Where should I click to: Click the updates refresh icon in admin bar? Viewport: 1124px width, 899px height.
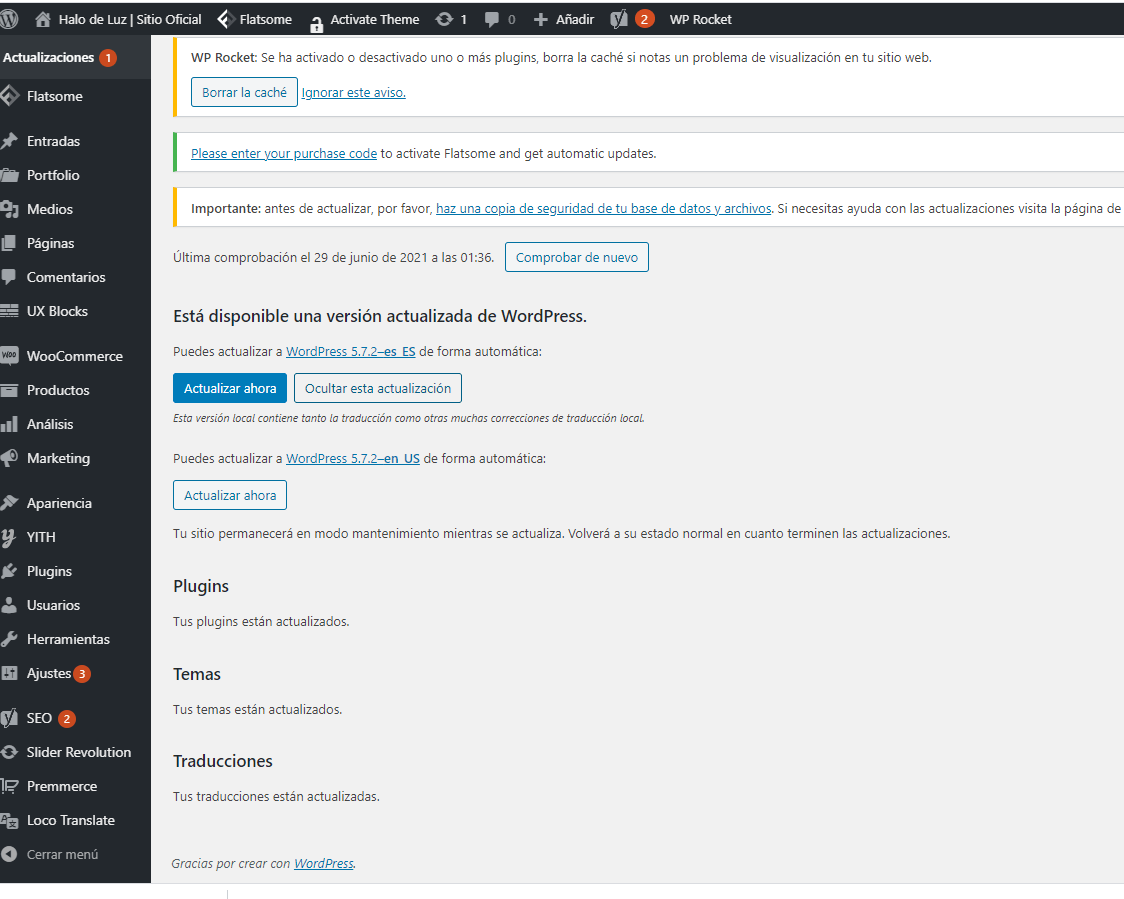[x=444, y=19]
